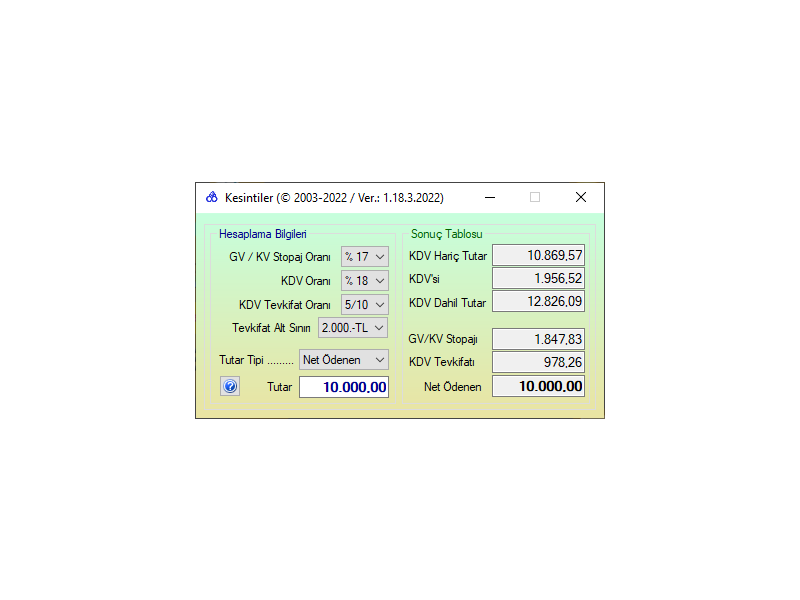The width and height of the screenshot is (800, 600).
Task: Click the KDV Tevkifatı result 978,26
Action: (x=538, y=362)
